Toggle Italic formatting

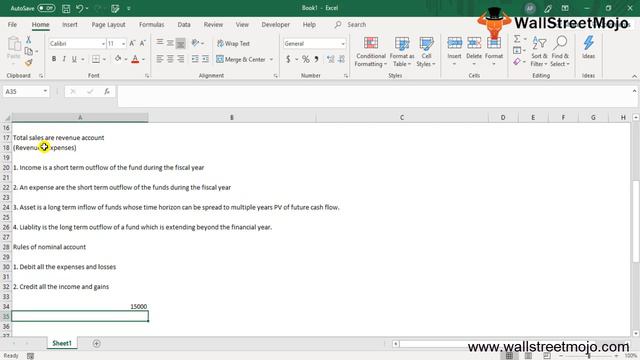pyautogui.click(x=64, y=59)
